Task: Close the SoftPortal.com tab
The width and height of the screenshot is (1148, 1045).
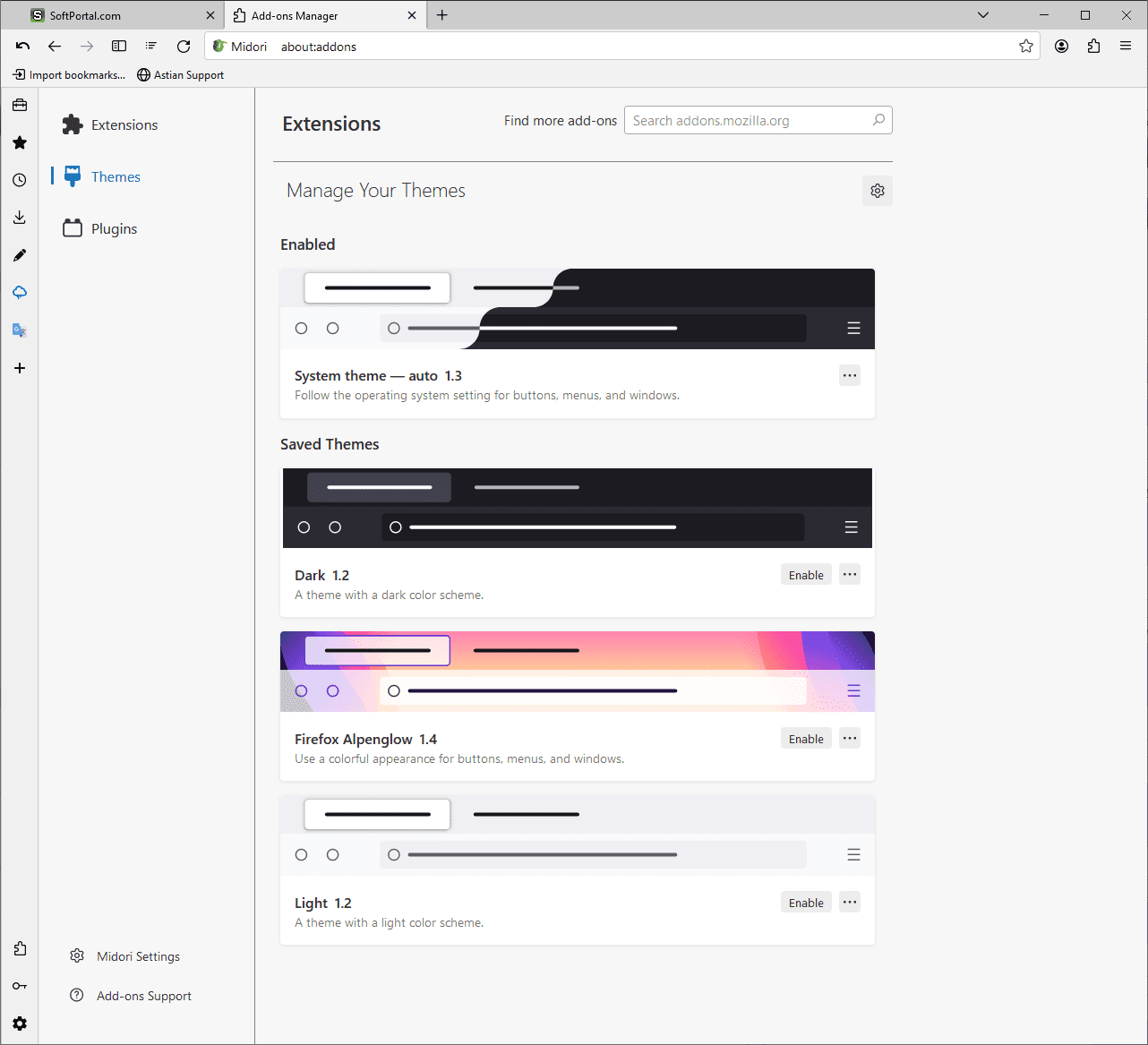Action: pos(210,15)
